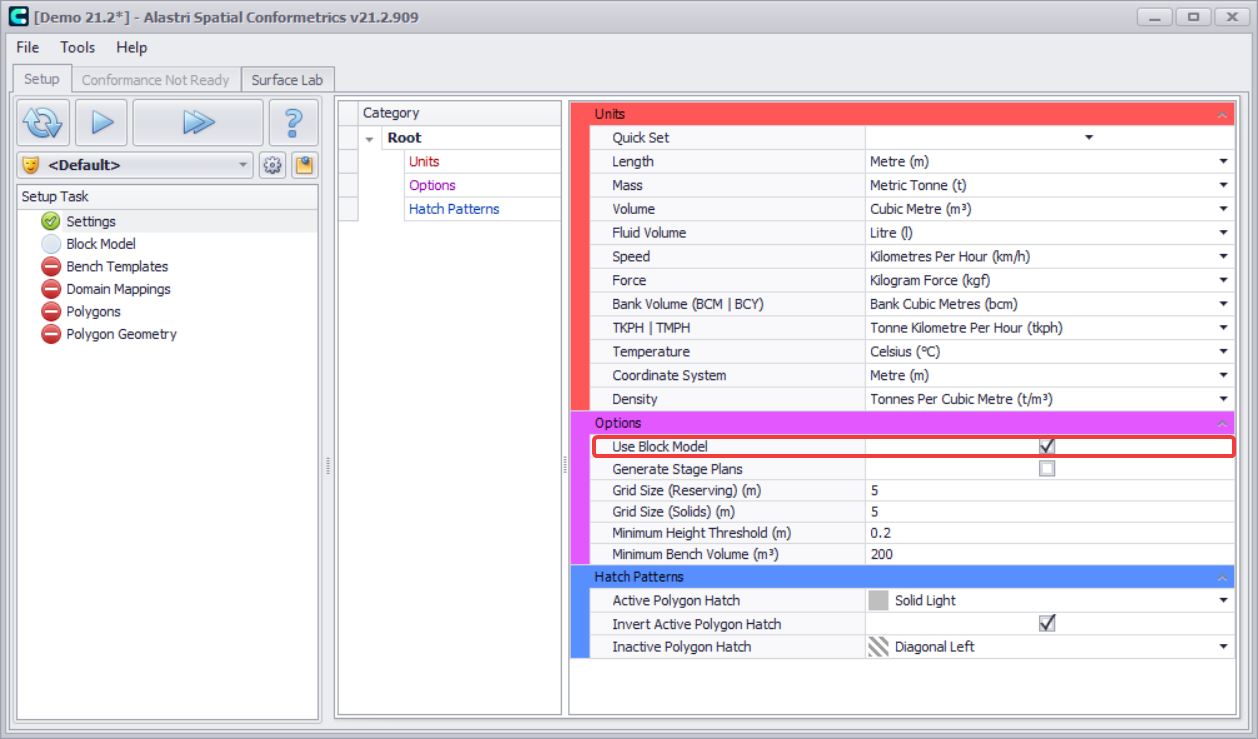Open the Mass unit dropdown
The image size is (1258, 739).
[x=1223, y=185]
